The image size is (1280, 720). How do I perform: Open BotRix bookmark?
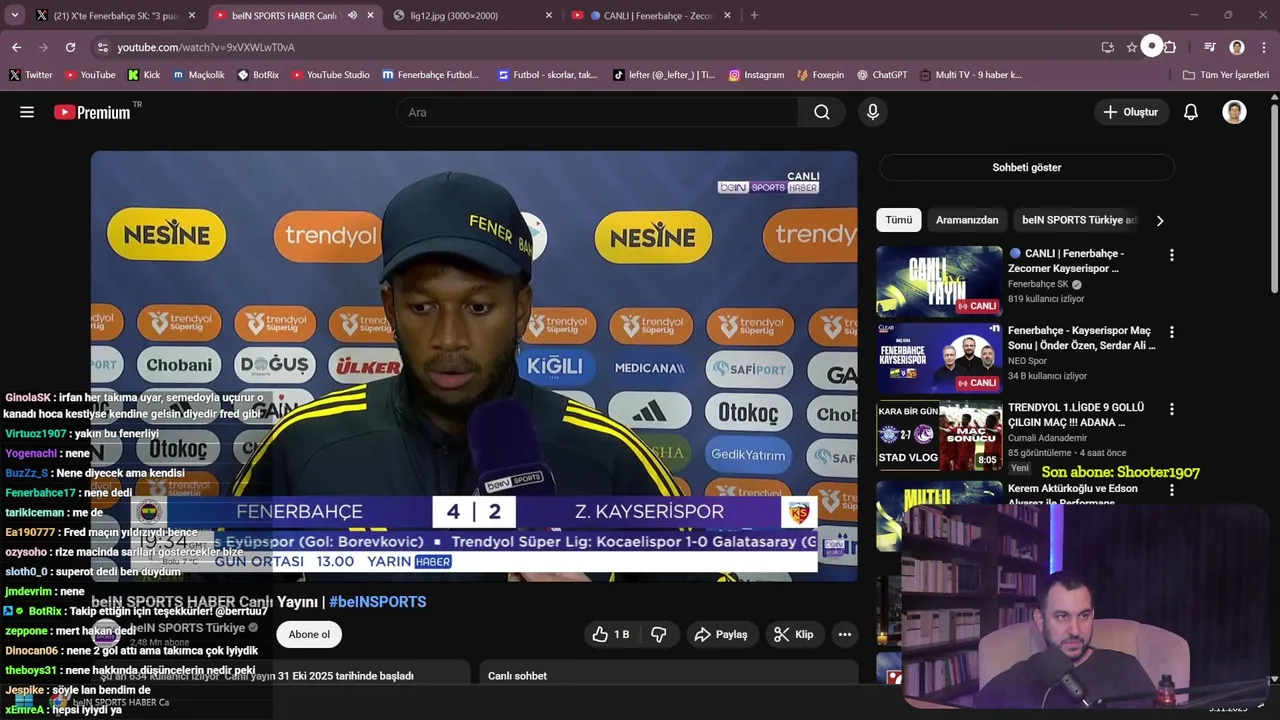[x=258, y=75]
